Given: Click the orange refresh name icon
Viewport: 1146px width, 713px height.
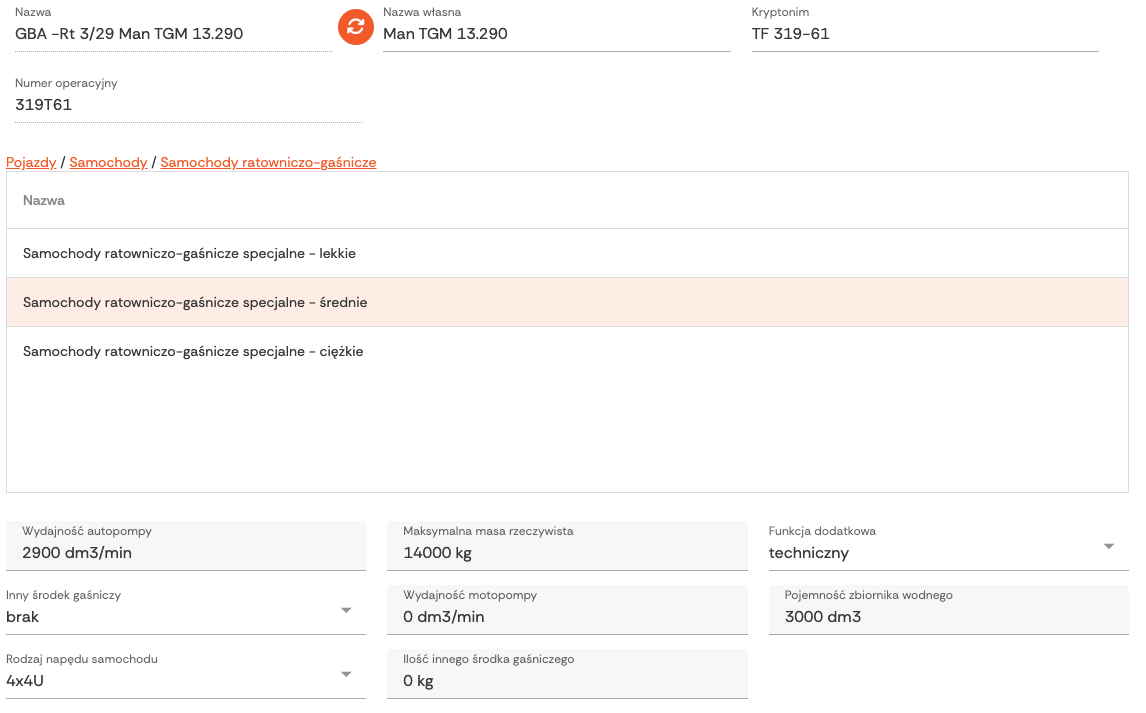Looking at the screenshot, I should point(354,27).
